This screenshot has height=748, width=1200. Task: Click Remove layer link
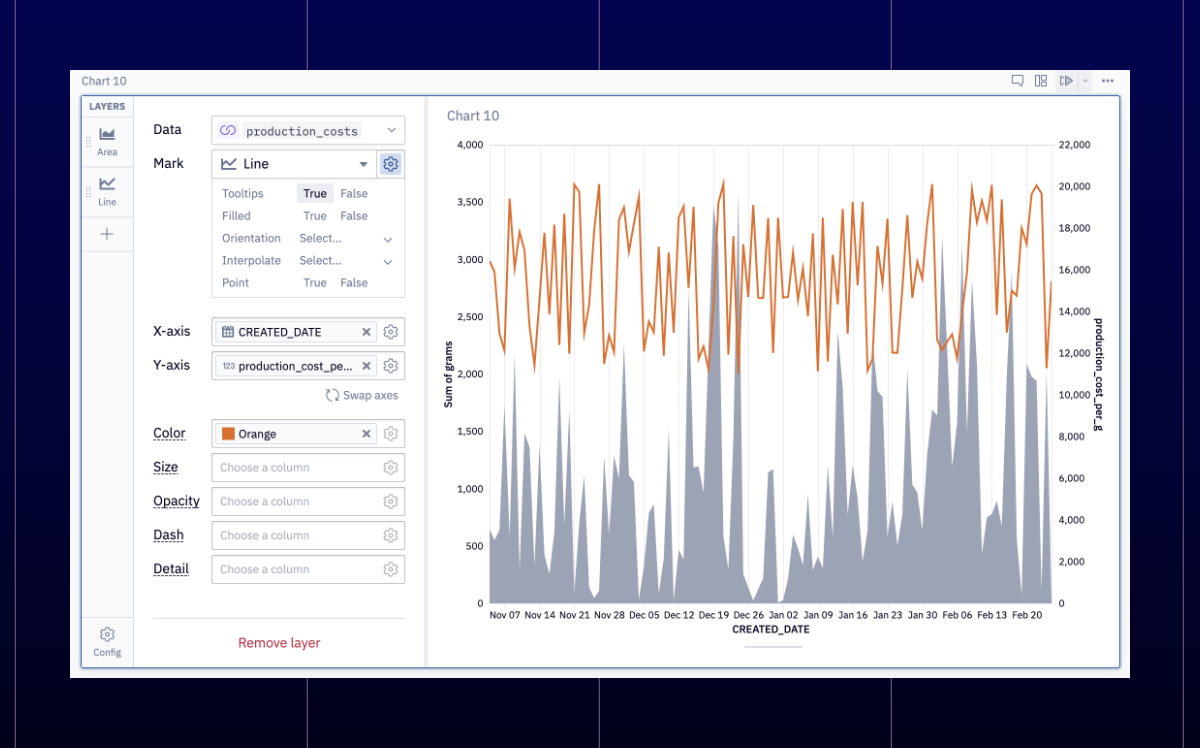click(279, 643)
